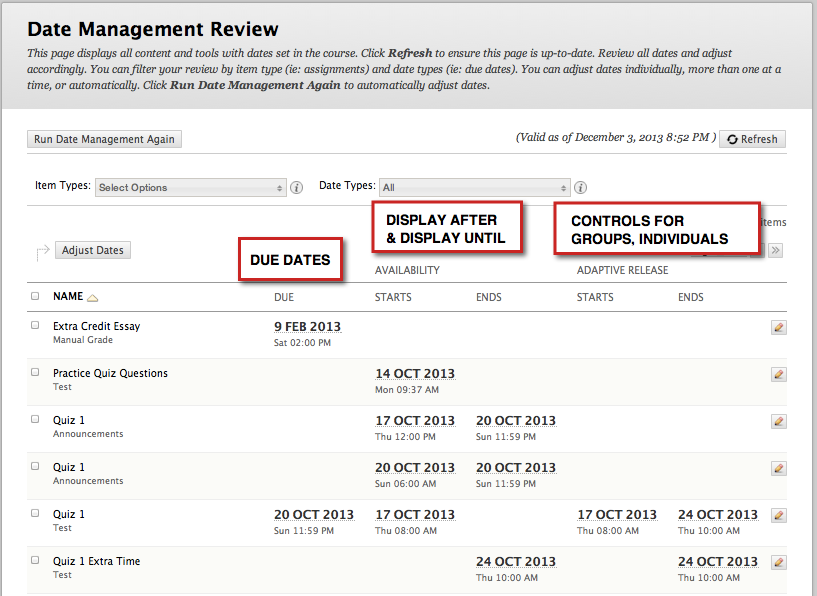Click edit pencil for Extra Credit Essay
The image size is (817, 596).
click(x=778, y=327)
